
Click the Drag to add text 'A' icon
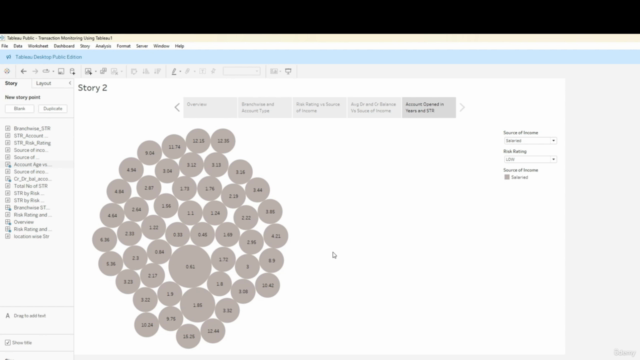pyautogui.click(x=7, y=316)
